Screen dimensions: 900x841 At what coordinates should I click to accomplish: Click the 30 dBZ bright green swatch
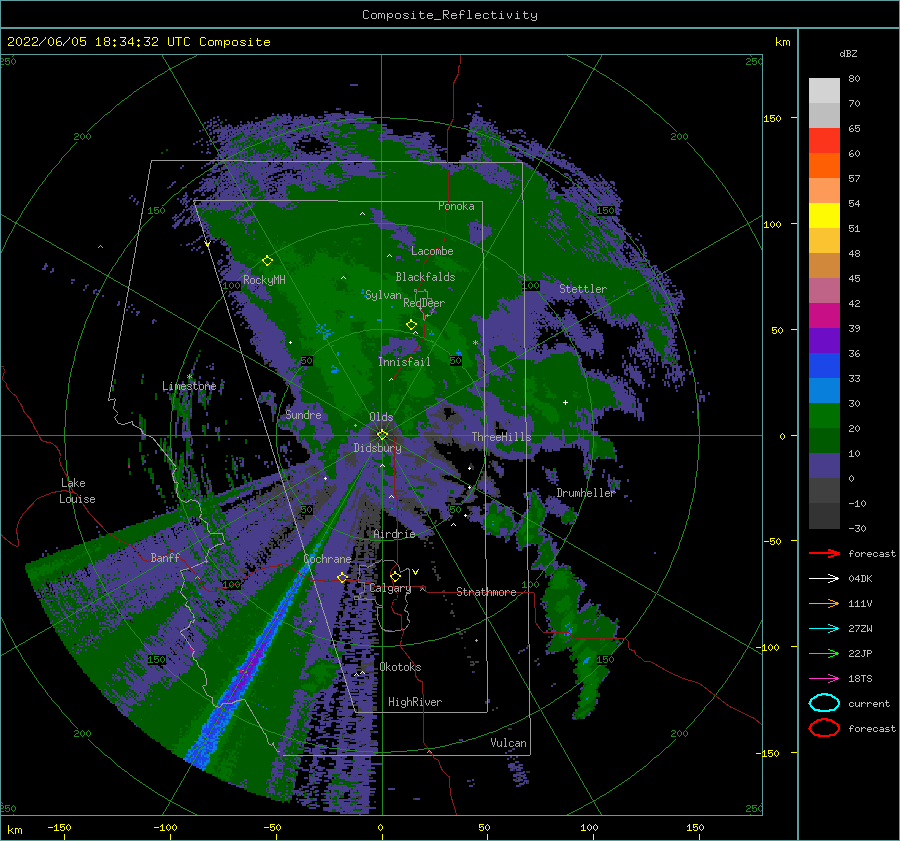[824, 415]
